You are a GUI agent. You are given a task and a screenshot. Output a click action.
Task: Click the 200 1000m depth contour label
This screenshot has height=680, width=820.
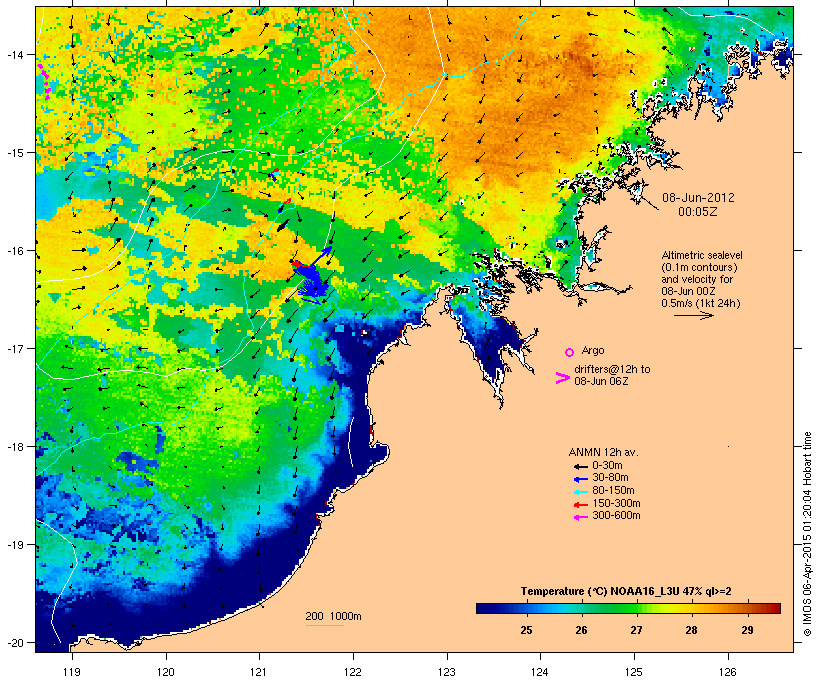pos(333,616)
